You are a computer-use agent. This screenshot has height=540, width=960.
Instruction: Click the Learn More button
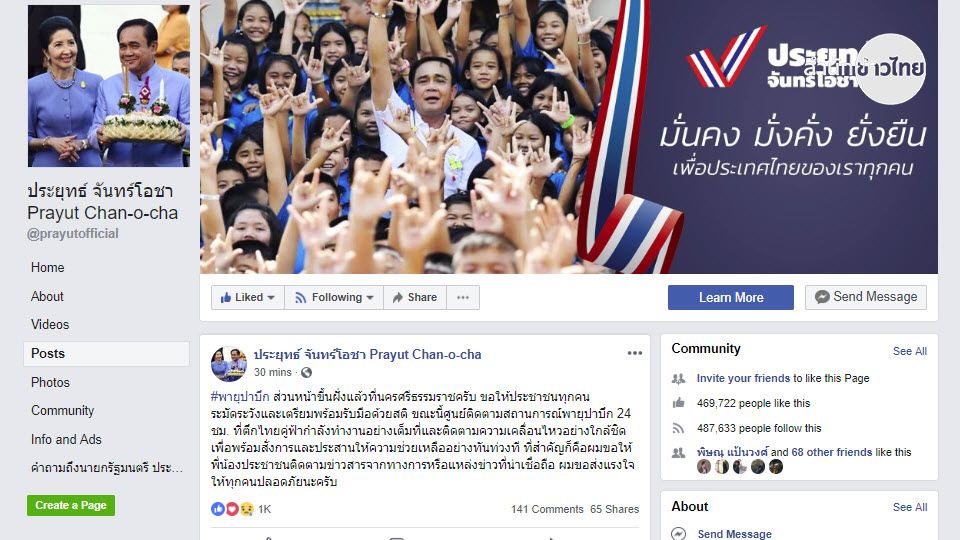click(730, 298)
